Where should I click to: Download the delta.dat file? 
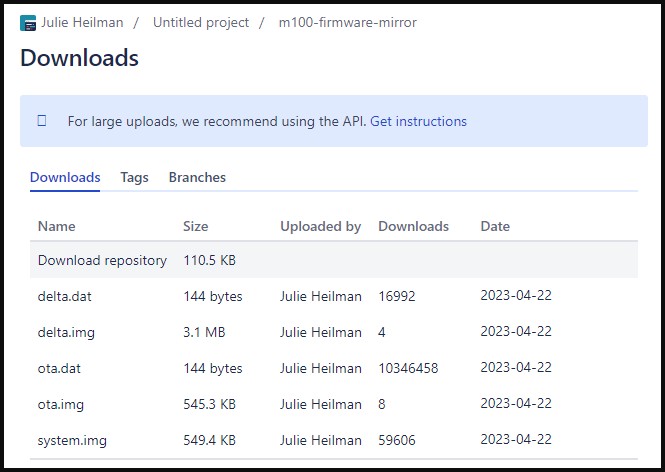tap(66, 296)
